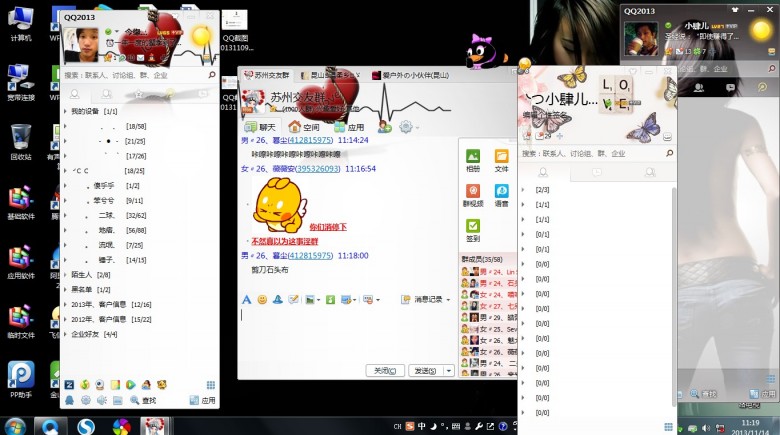This screenshot has height=435, width=780.
Task: Click the speaker message box icon in left QQ
Action: click(x=101, y=400)
